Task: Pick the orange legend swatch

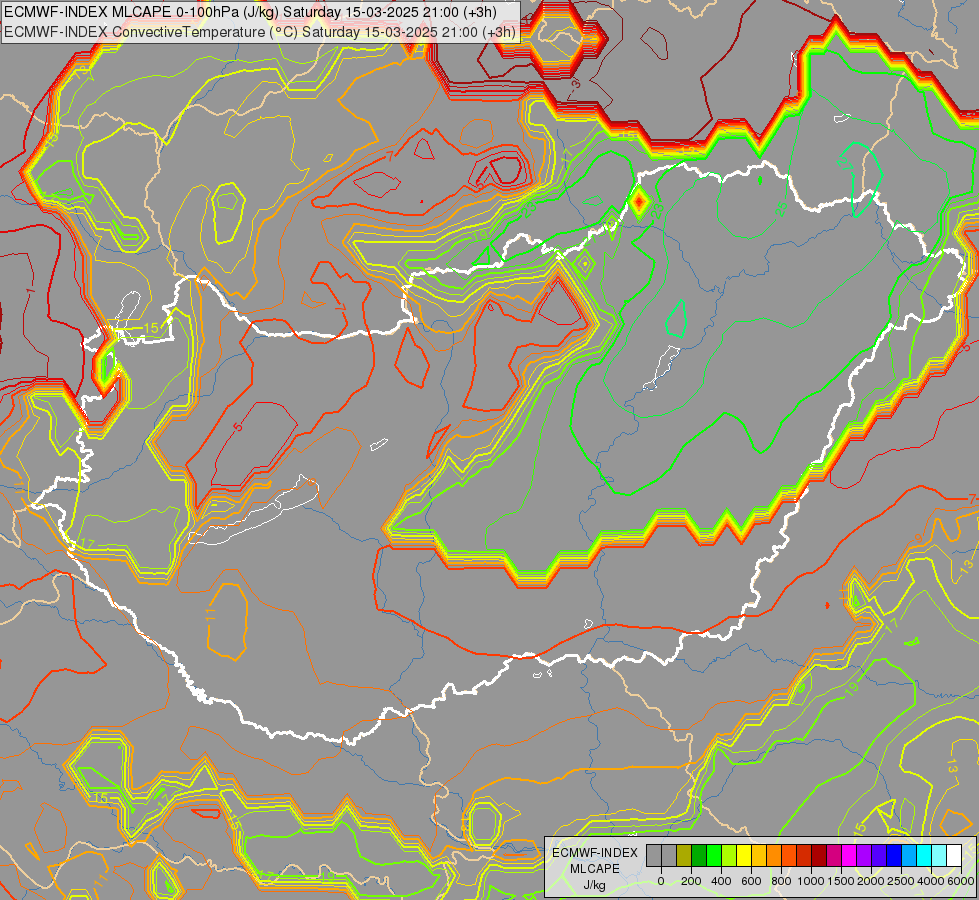Action: [x=774, y=856]
